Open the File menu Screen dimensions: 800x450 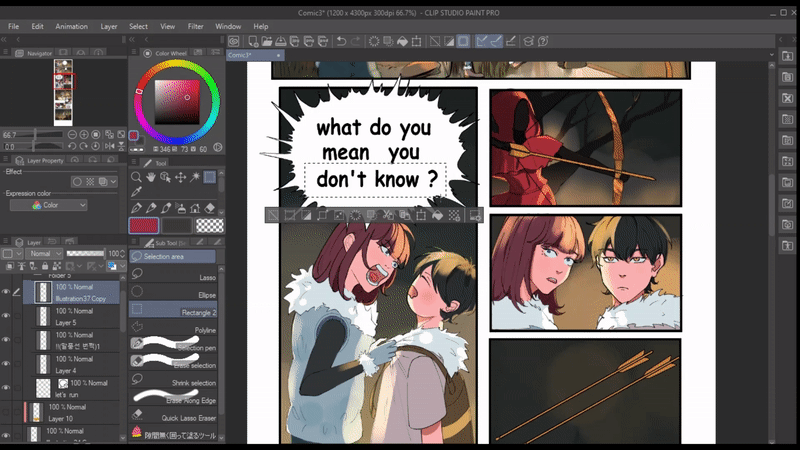[14, 27]
